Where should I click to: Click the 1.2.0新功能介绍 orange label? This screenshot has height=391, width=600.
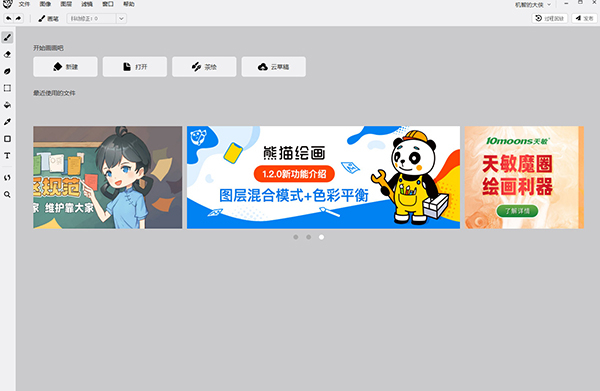294,174
